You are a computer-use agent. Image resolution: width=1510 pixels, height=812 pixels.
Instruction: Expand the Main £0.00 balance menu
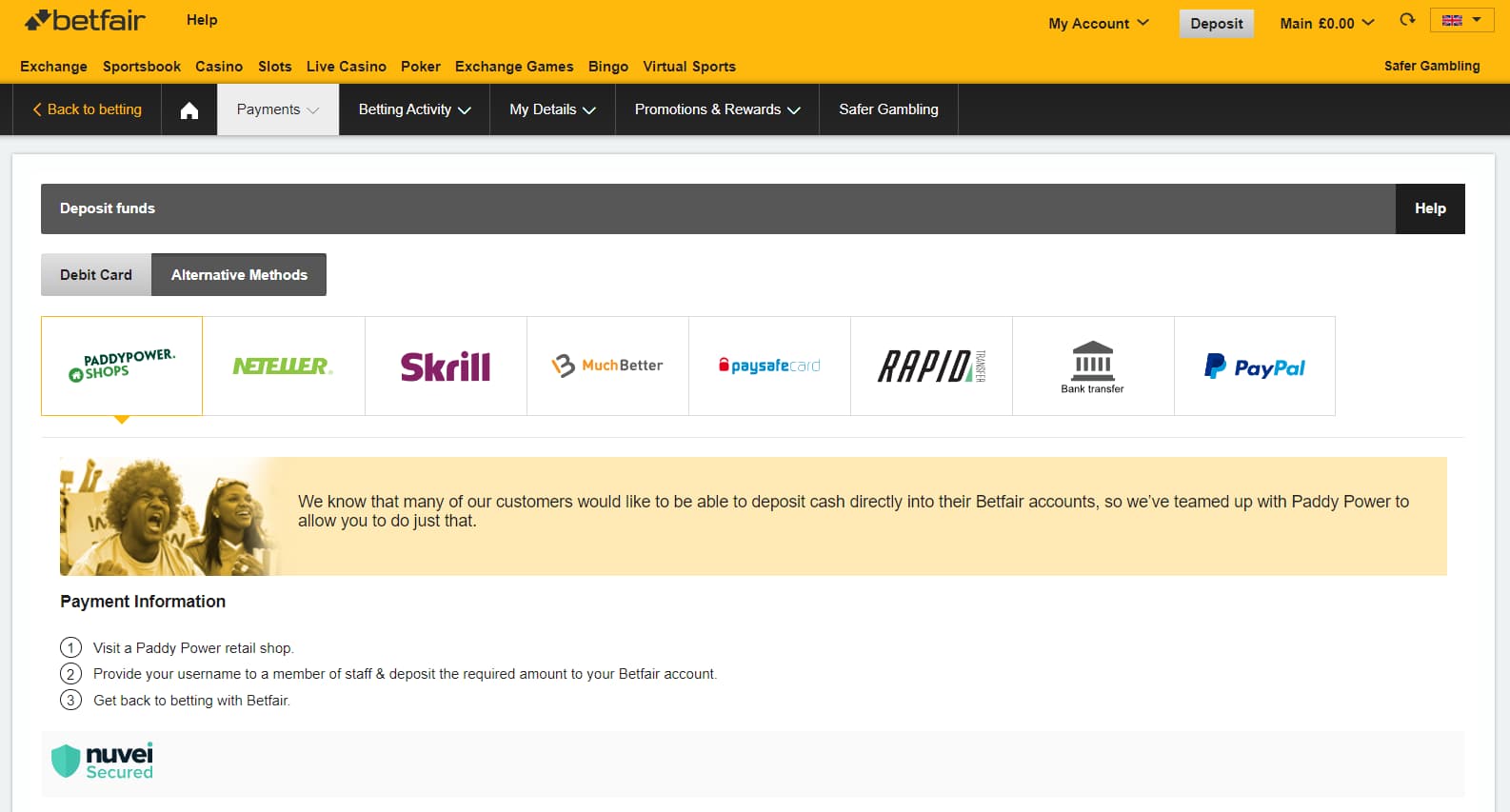pyautogui.click(x=1327, y=23)
